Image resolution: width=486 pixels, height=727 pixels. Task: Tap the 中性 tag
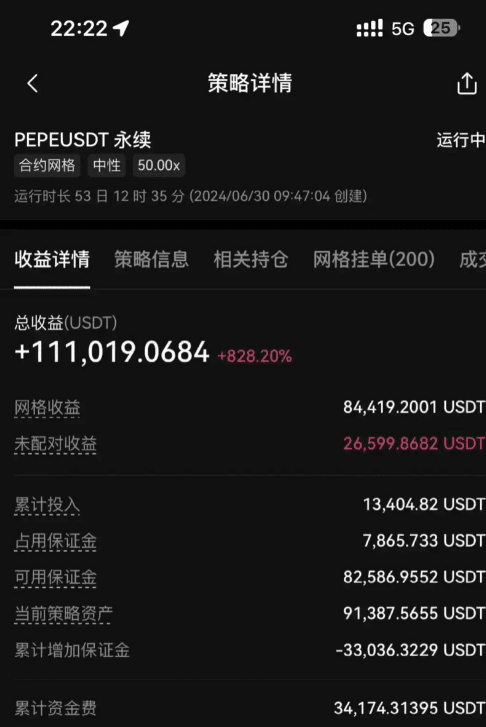(107, 166)
